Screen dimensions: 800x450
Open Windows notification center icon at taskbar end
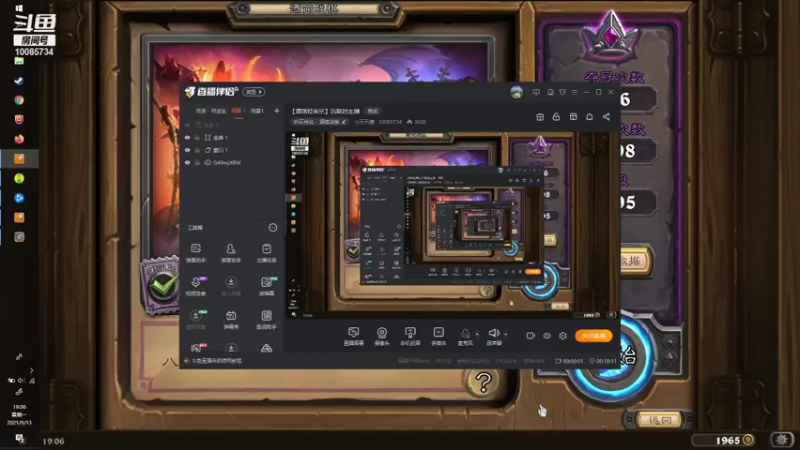coord(19,438)
